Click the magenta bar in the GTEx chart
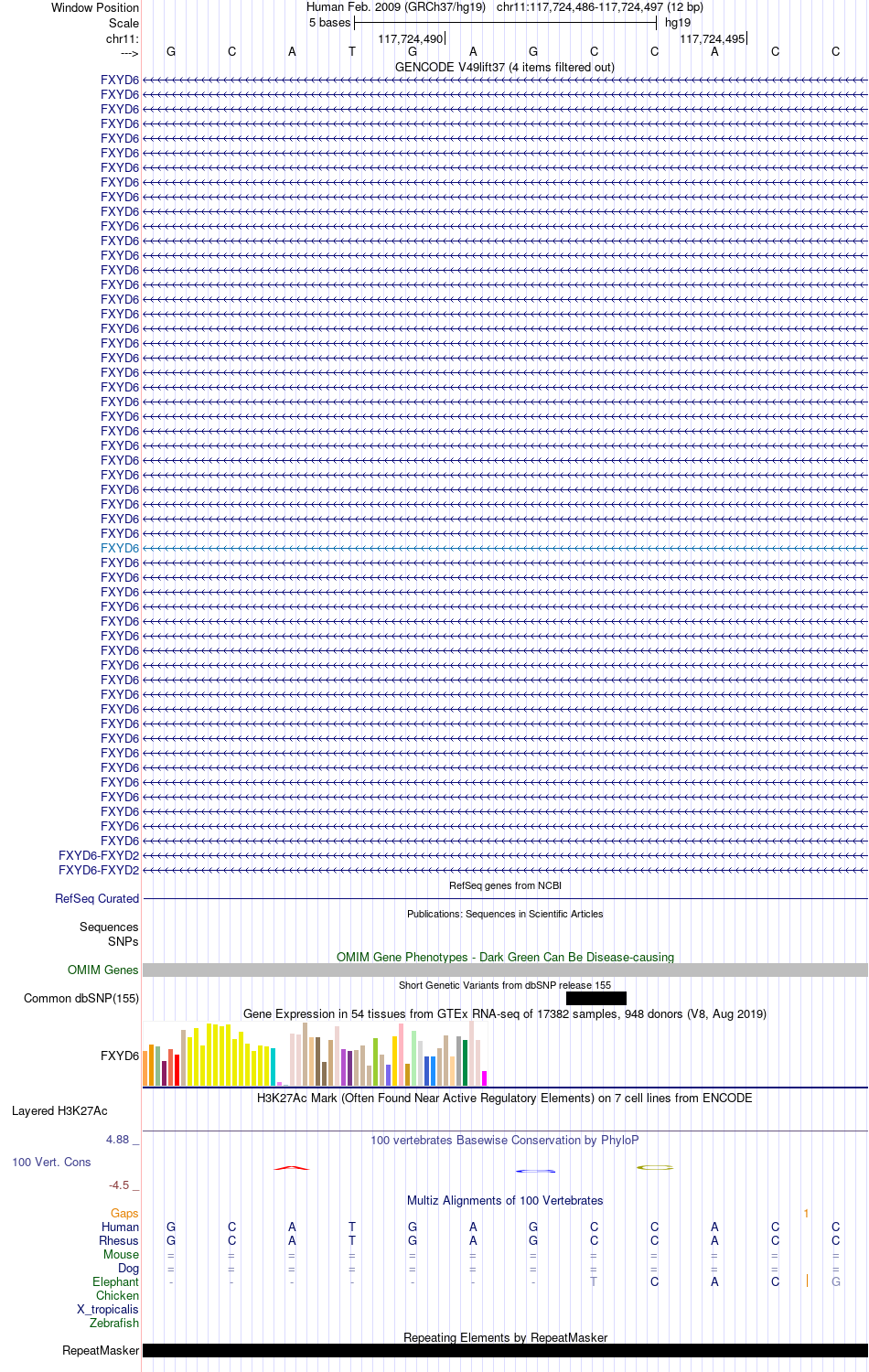The width and height of the screenshot is (869, 1372). [x=484, y=1078]
